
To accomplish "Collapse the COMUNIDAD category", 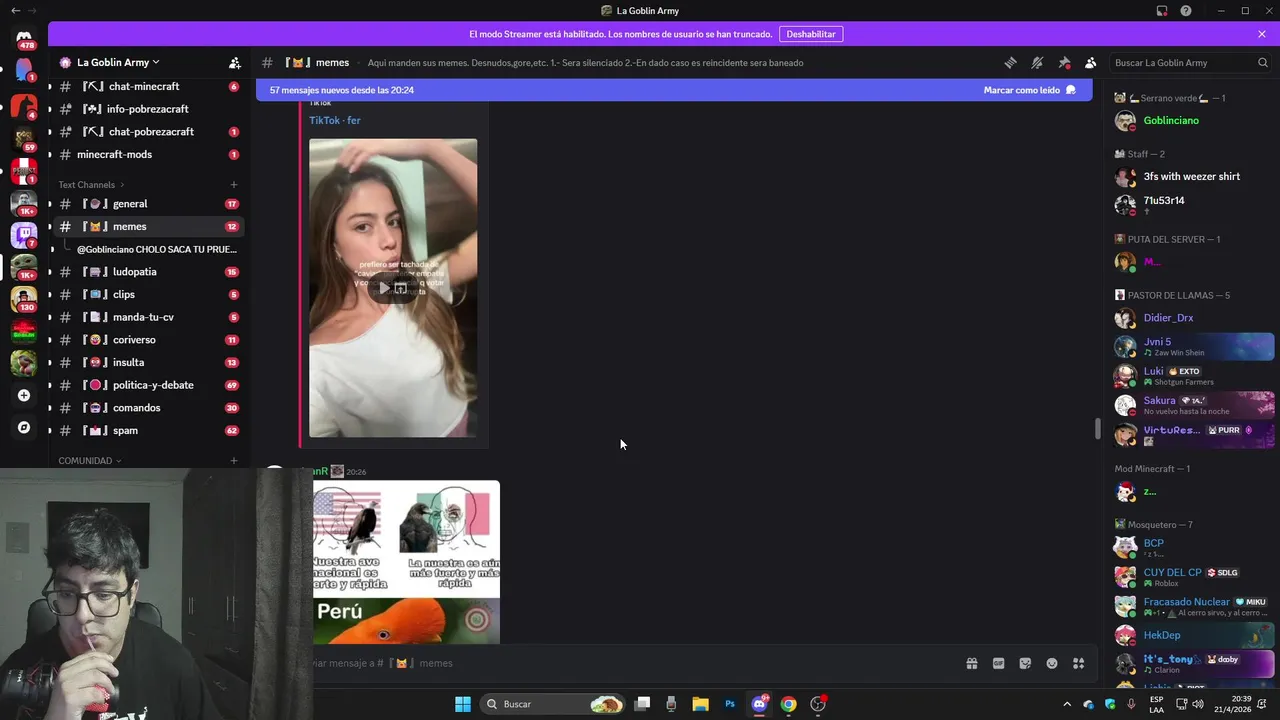I will click(x=90, y=461).
